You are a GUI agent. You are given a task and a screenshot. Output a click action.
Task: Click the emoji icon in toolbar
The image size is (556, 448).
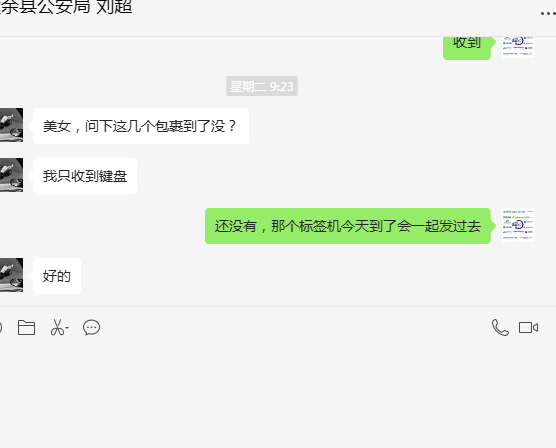point(1,327)
